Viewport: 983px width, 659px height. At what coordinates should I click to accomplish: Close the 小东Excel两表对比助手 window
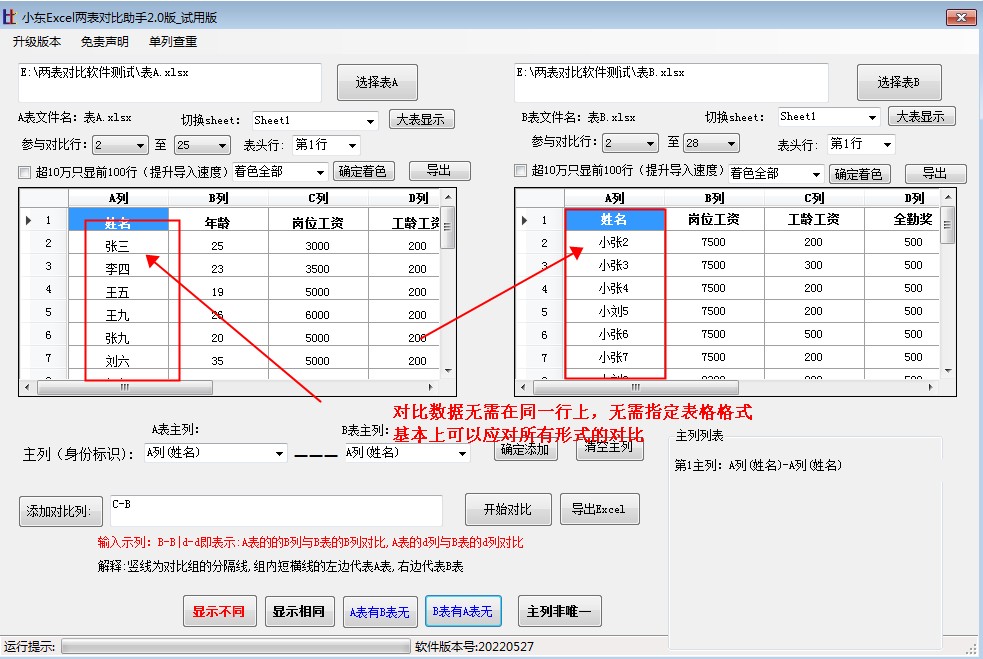[x=961, y=17]
